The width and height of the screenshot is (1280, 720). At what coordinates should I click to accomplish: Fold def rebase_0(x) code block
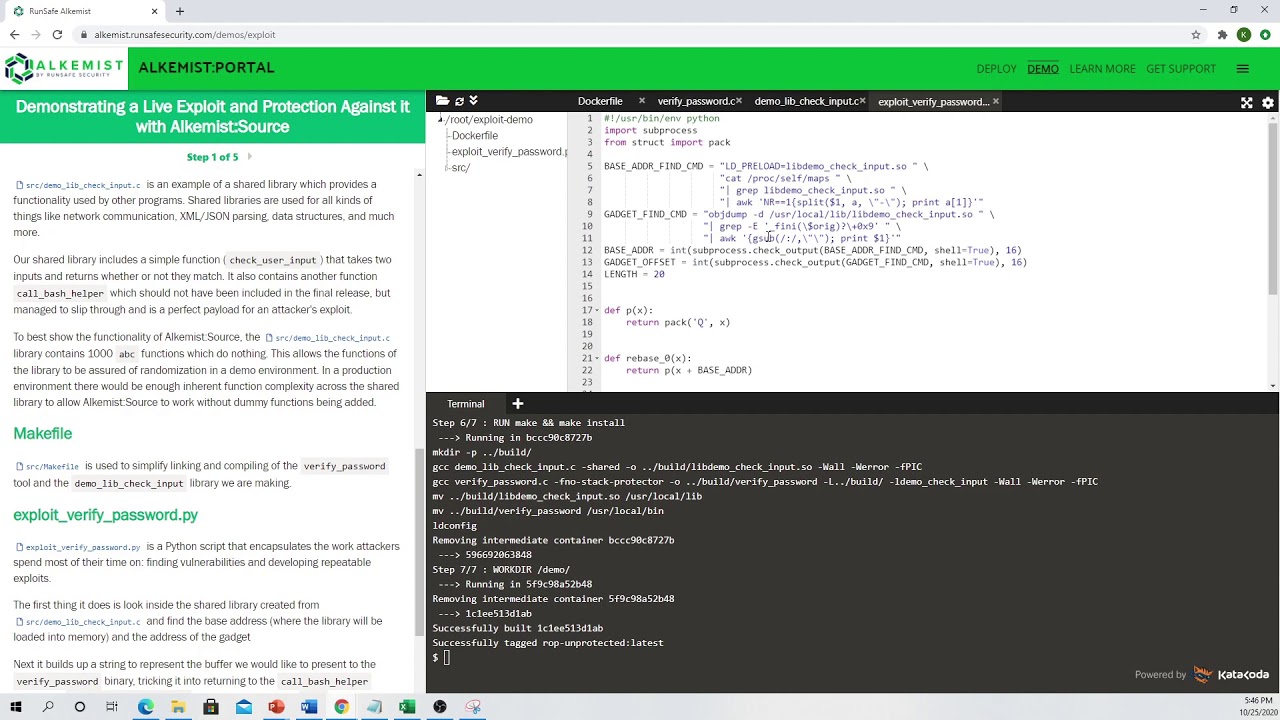[598, 358]
